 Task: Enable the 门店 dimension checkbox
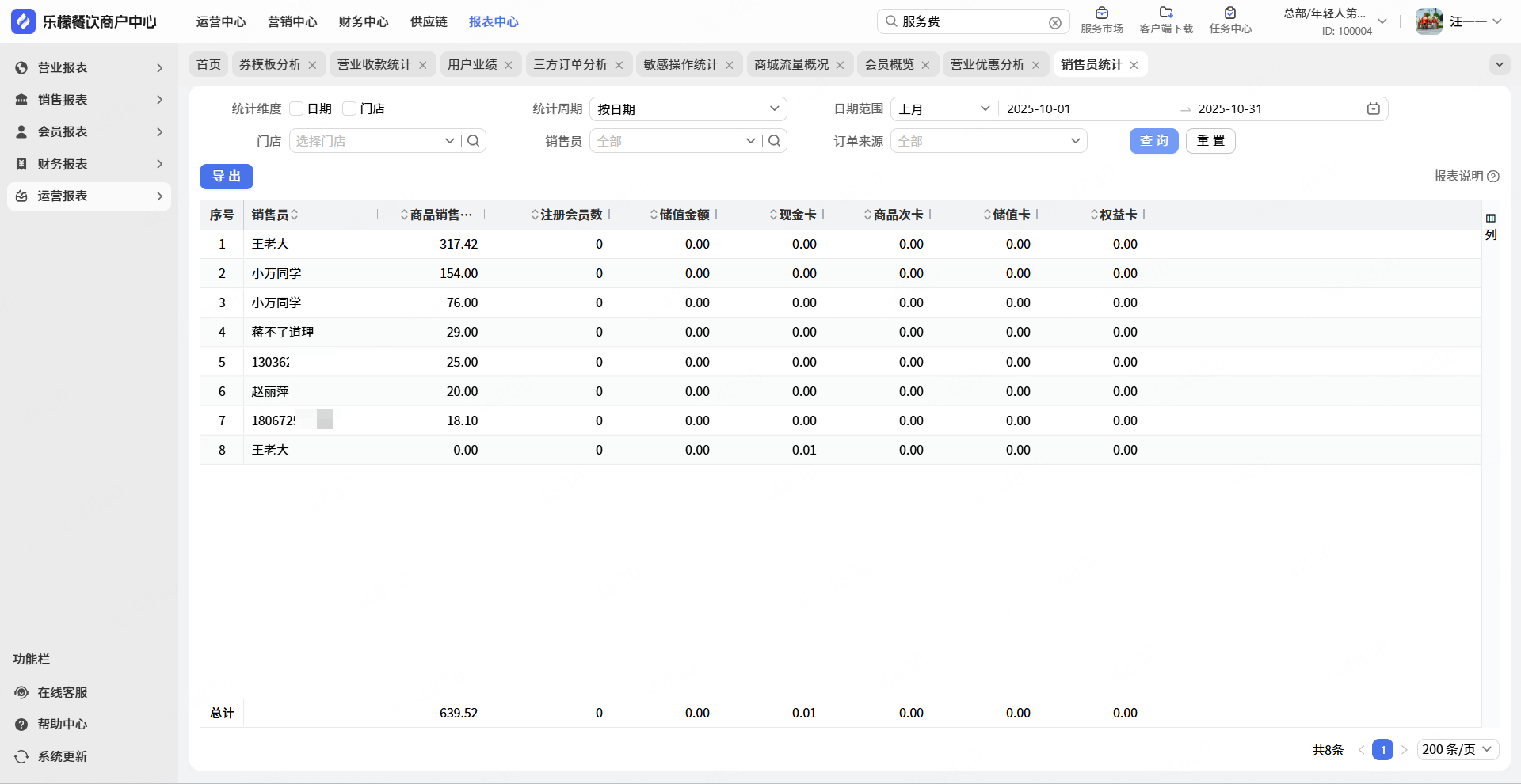coord(349,109)
